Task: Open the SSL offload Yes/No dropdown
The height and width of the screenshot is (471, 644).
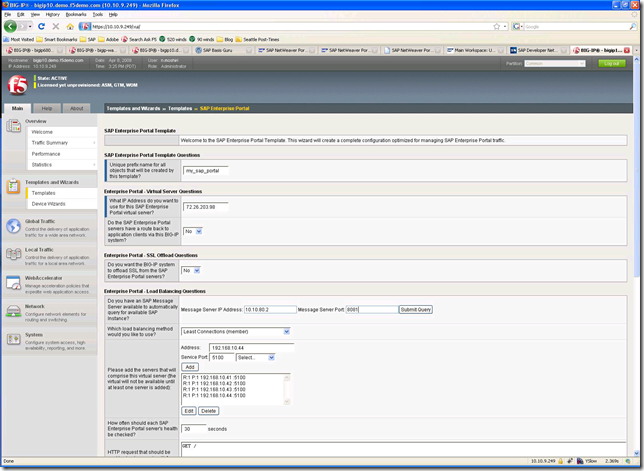Action: (x=192, y=270)
